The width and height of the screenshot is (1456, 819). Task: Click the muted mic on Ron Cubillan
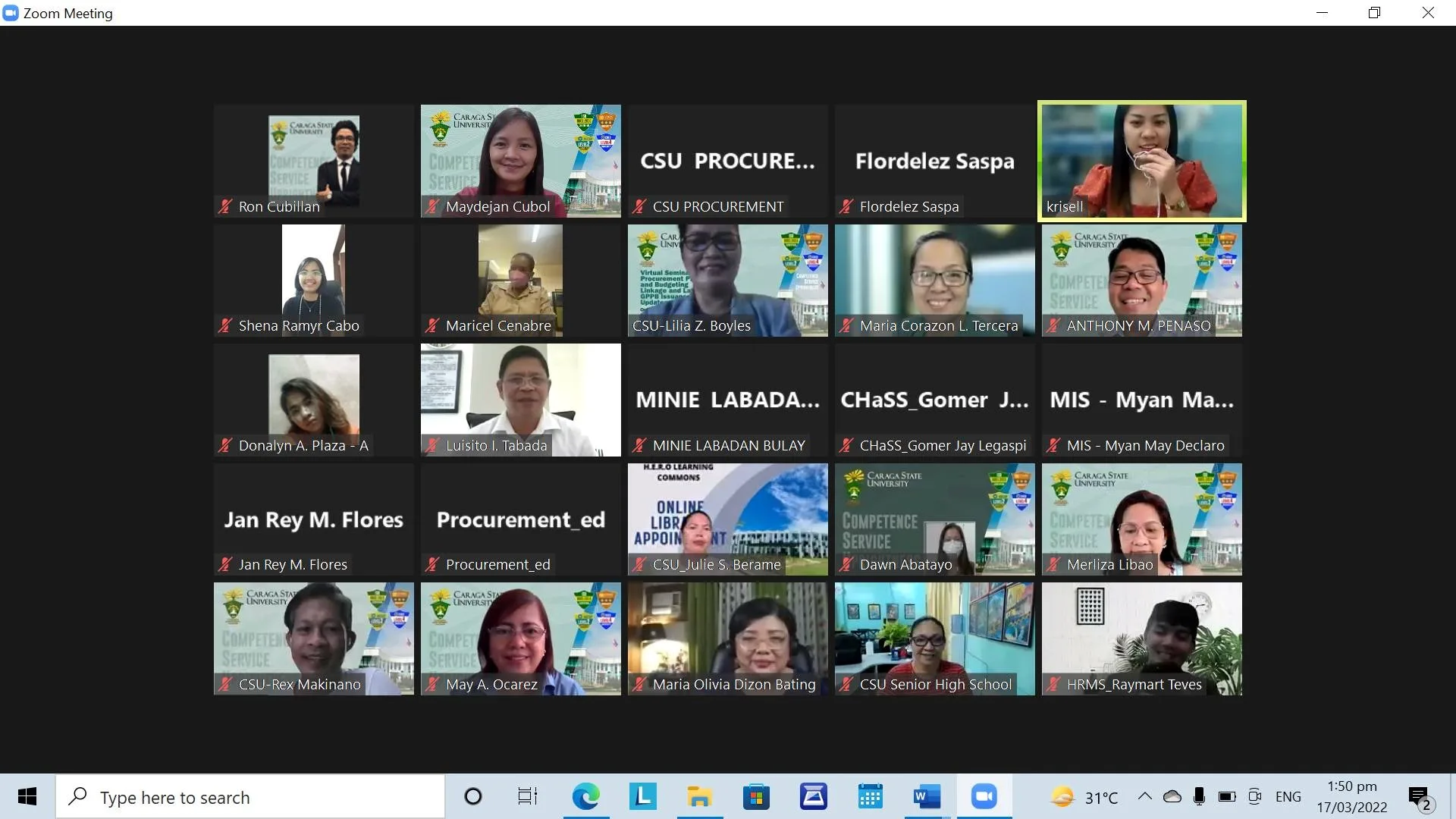pyautogui.click(x=225, y=206)
